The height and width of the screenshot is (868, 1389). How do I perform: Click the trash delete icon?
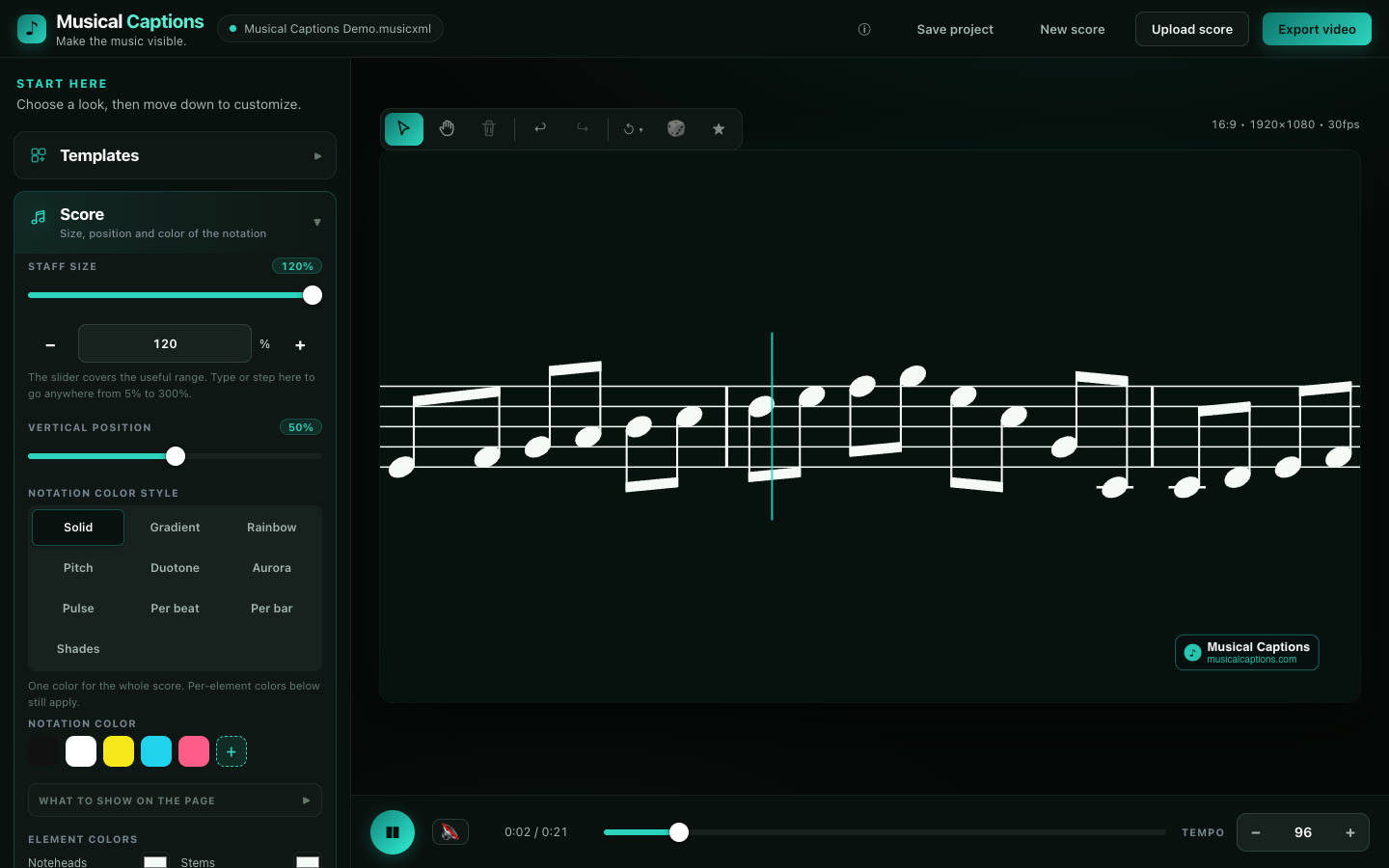(489, 128)
